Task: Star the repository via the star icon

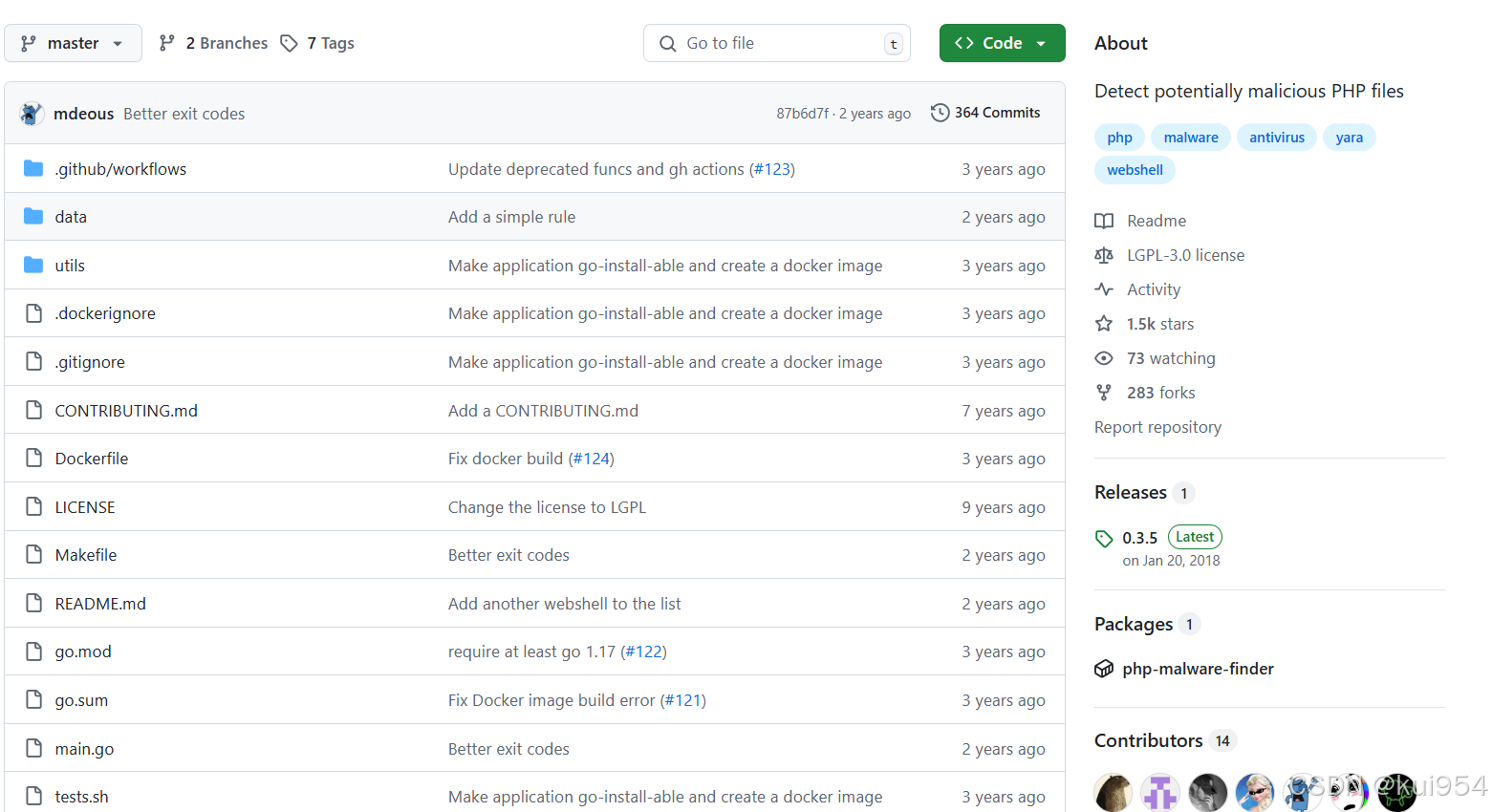Action: (x=1104, y=324)
